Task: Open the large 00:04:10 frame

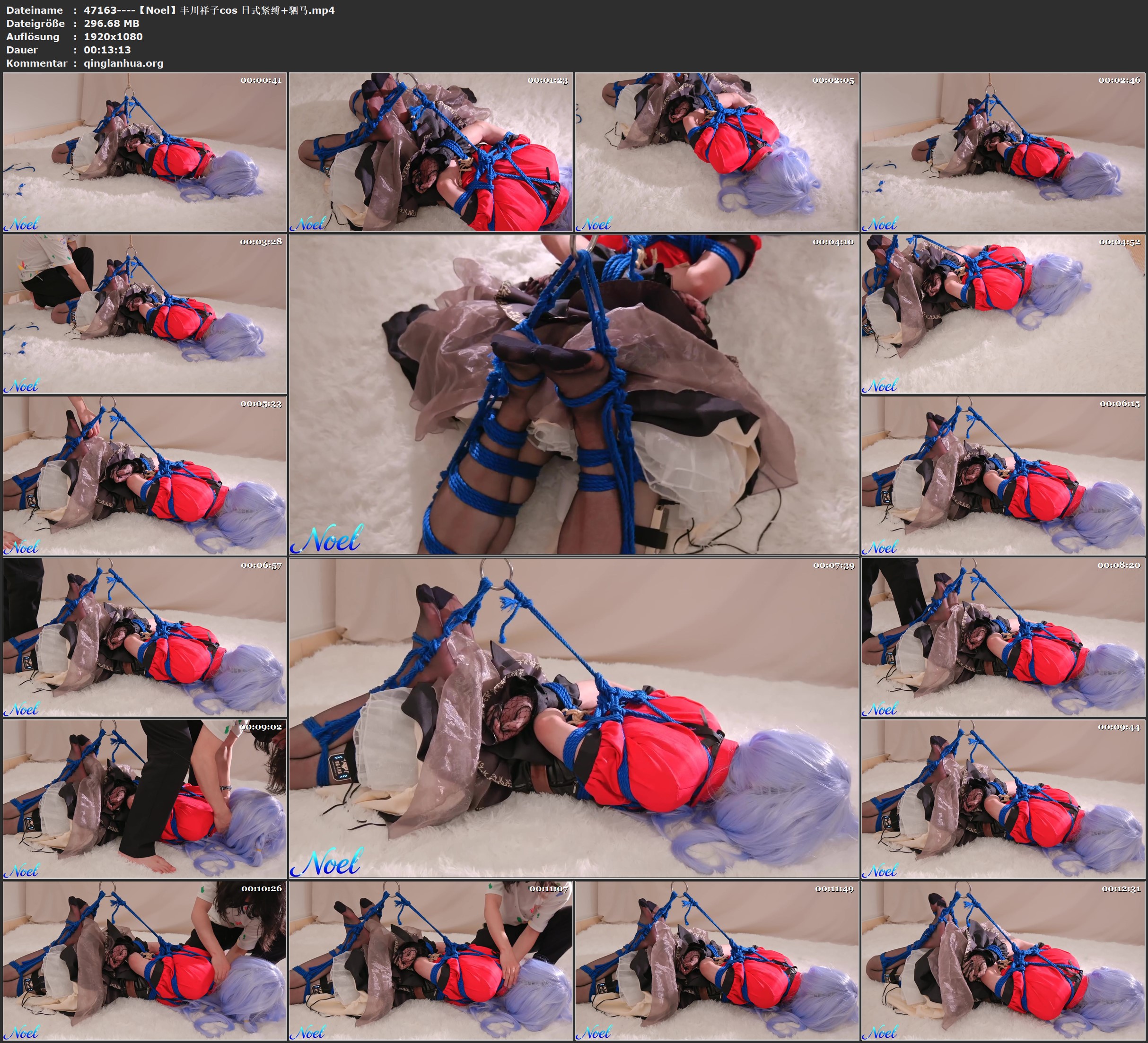Action: coord(573,394)
